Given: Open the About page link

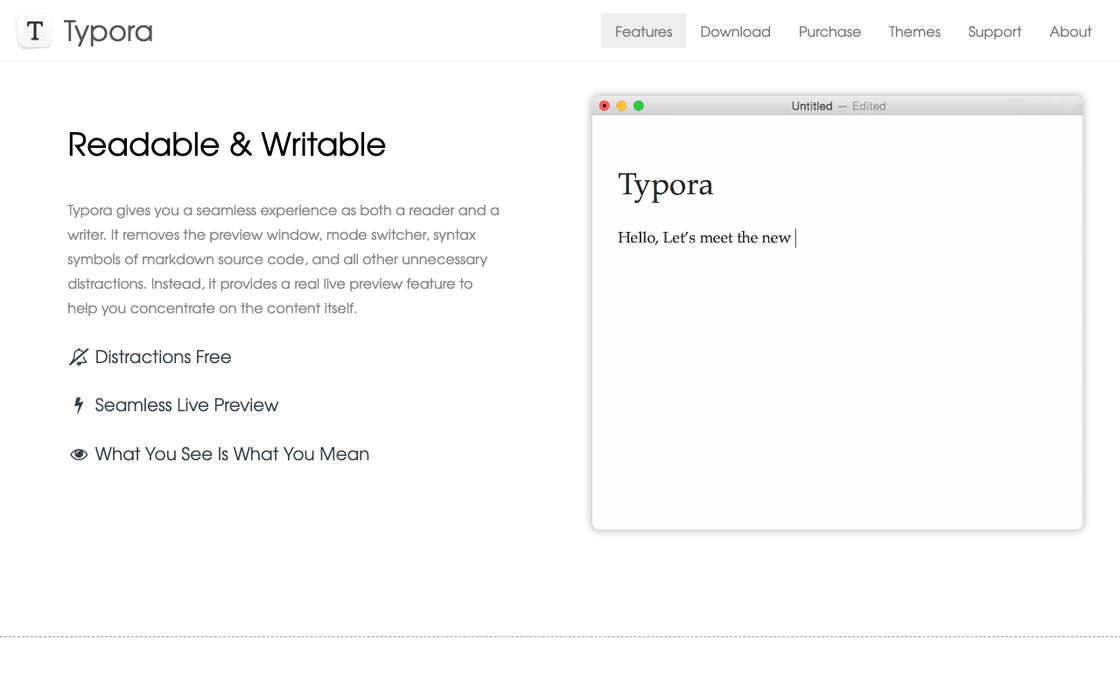Looking at the screenshot, I should pos(1070,31).
